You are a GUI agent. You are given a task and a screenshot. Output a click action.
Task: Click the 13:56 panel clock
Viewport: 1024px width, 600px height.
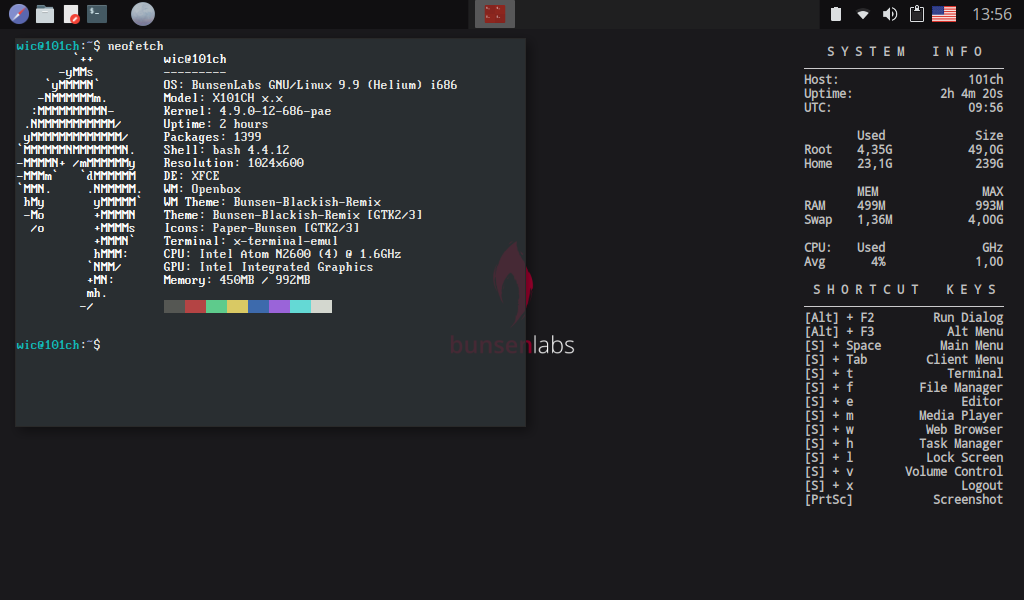991,14
